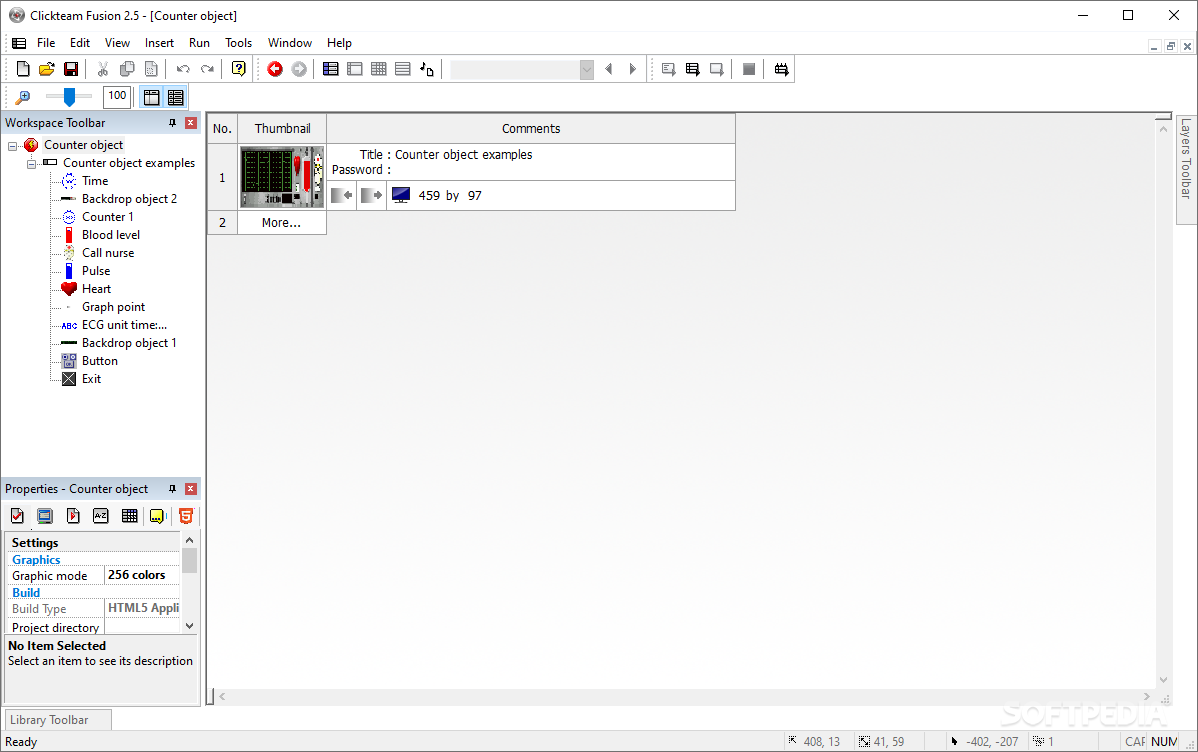
Task: Click the Run Project icon
Action: (x=669, y=69)
